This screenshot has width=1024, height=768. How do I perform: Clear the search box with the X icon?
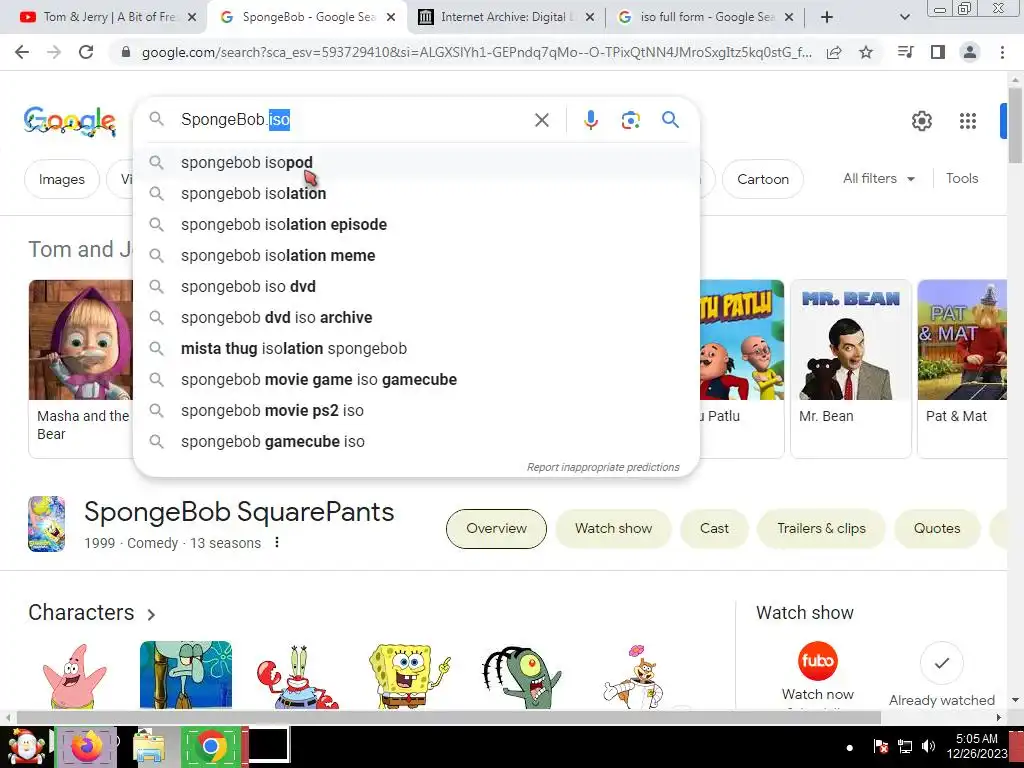541,120
